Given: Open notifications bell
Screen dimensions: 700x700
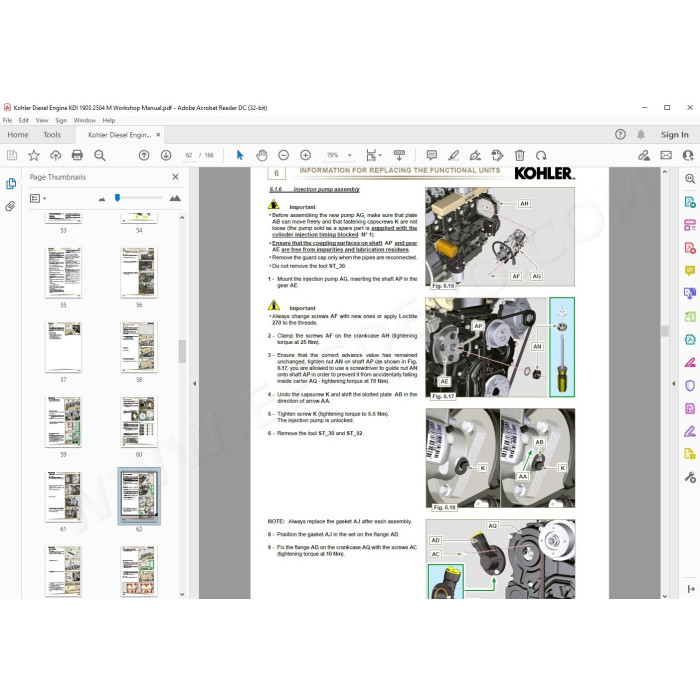Looking at the screenshot, I should (641, 134).
